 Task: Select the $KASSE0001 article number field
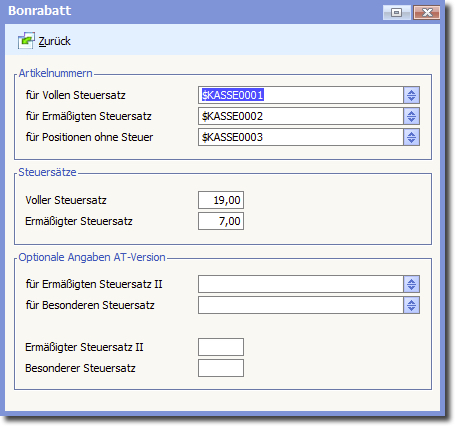pyautogui.click(x=301, y=95)
